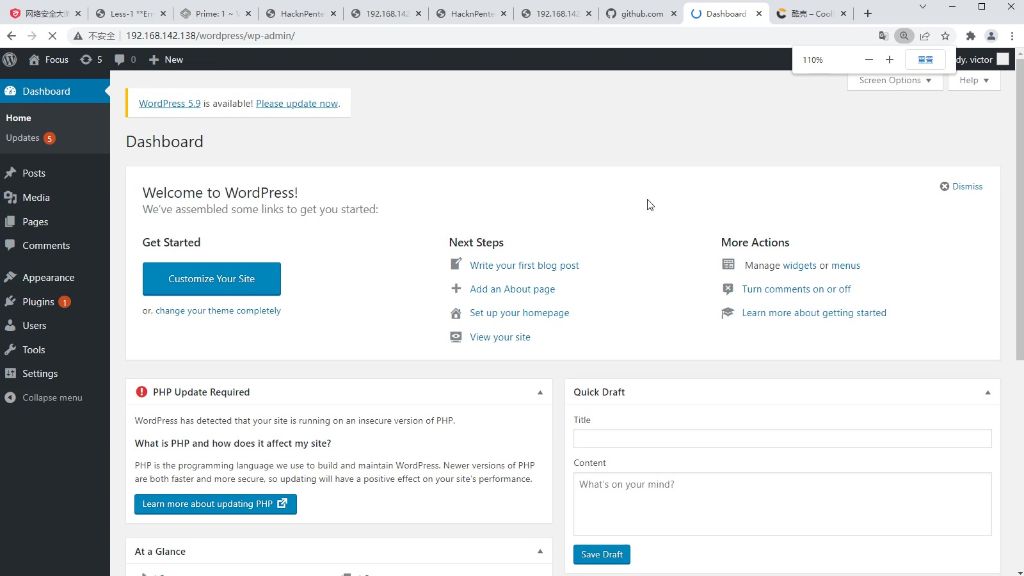This screenshot has height=576, width=1024.
Task: Select the Dashboard sidebar item
Action: pyautogui.click(x=55, y=91)
